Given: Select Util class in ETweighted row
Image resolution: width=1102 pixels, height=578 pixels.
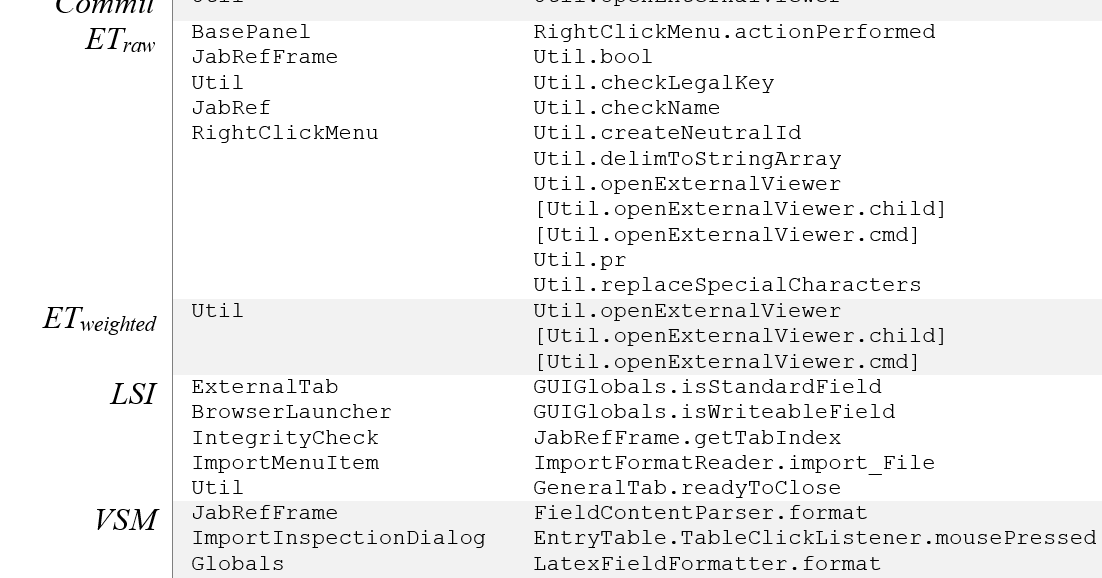Looking at the screenshot, I should click(217, 311).
